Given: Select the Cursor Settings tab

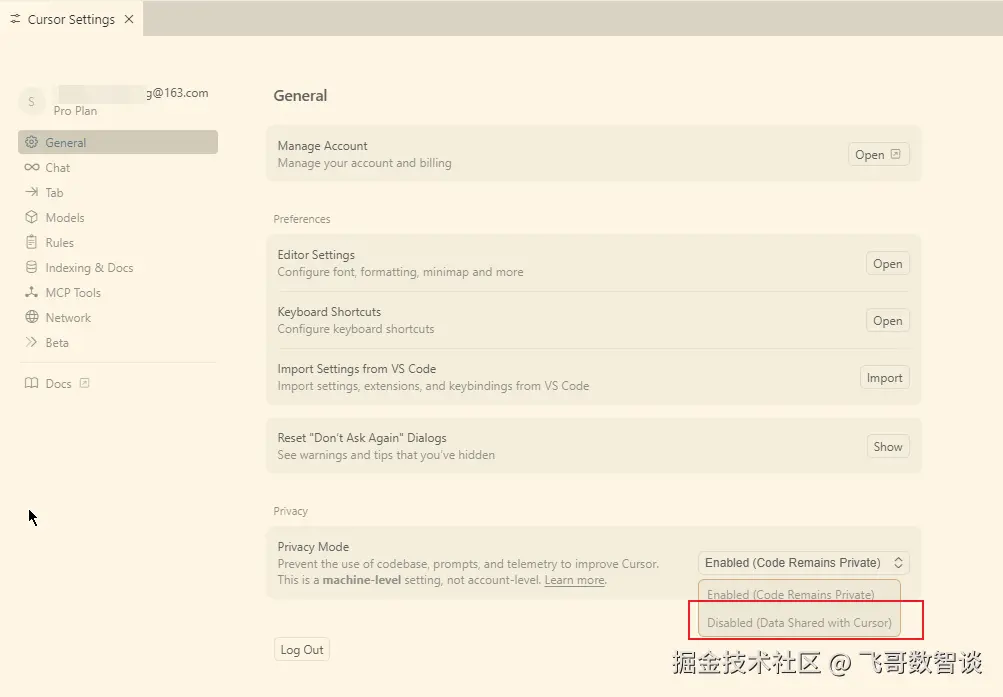Looking at the screenshot, I should pos(71,19).
